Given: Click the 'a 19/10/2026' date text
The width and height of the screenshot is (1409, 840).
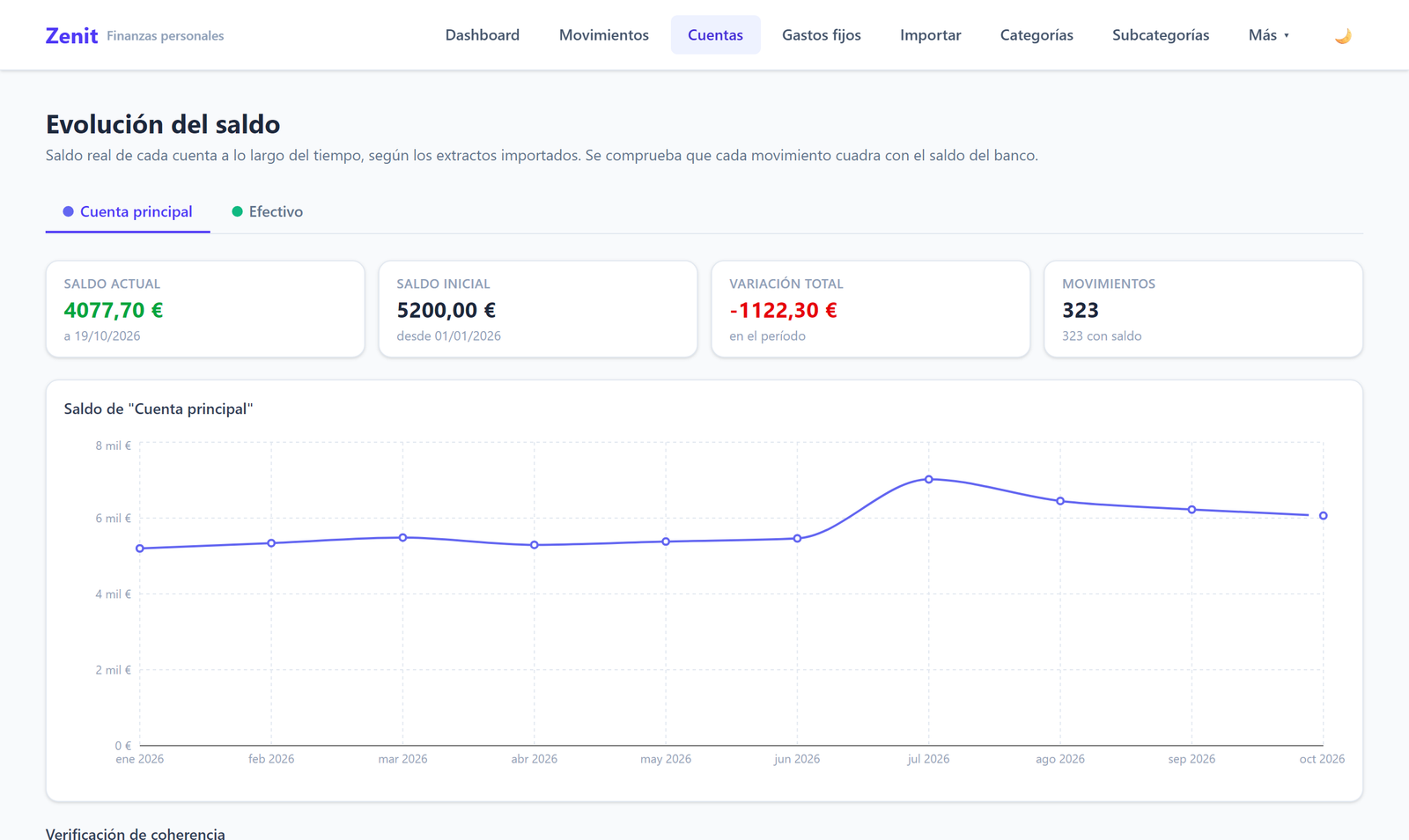Looking at the screenshot, I should click(102, 336).
